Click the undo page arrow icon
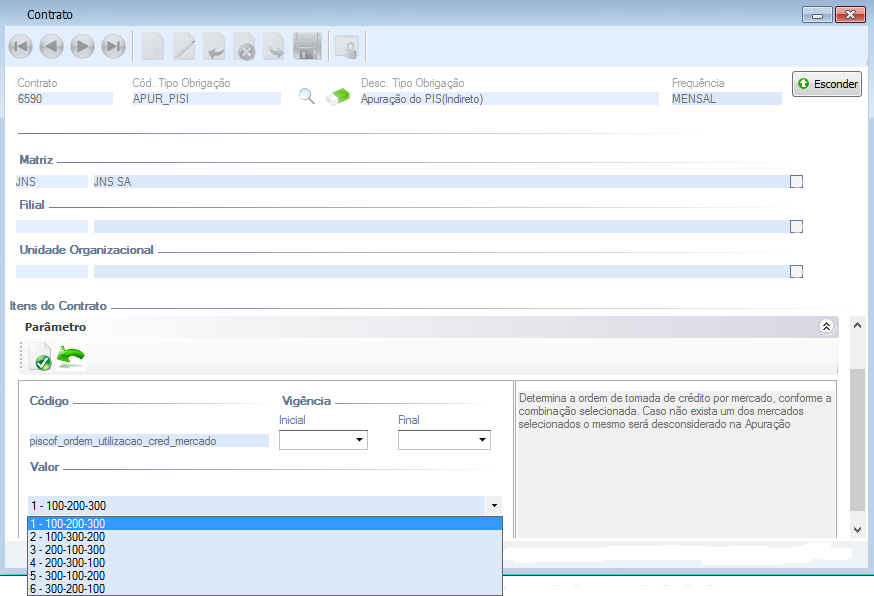Image resolution: width=874 pixels, height=596 pixels. point(214,46)
